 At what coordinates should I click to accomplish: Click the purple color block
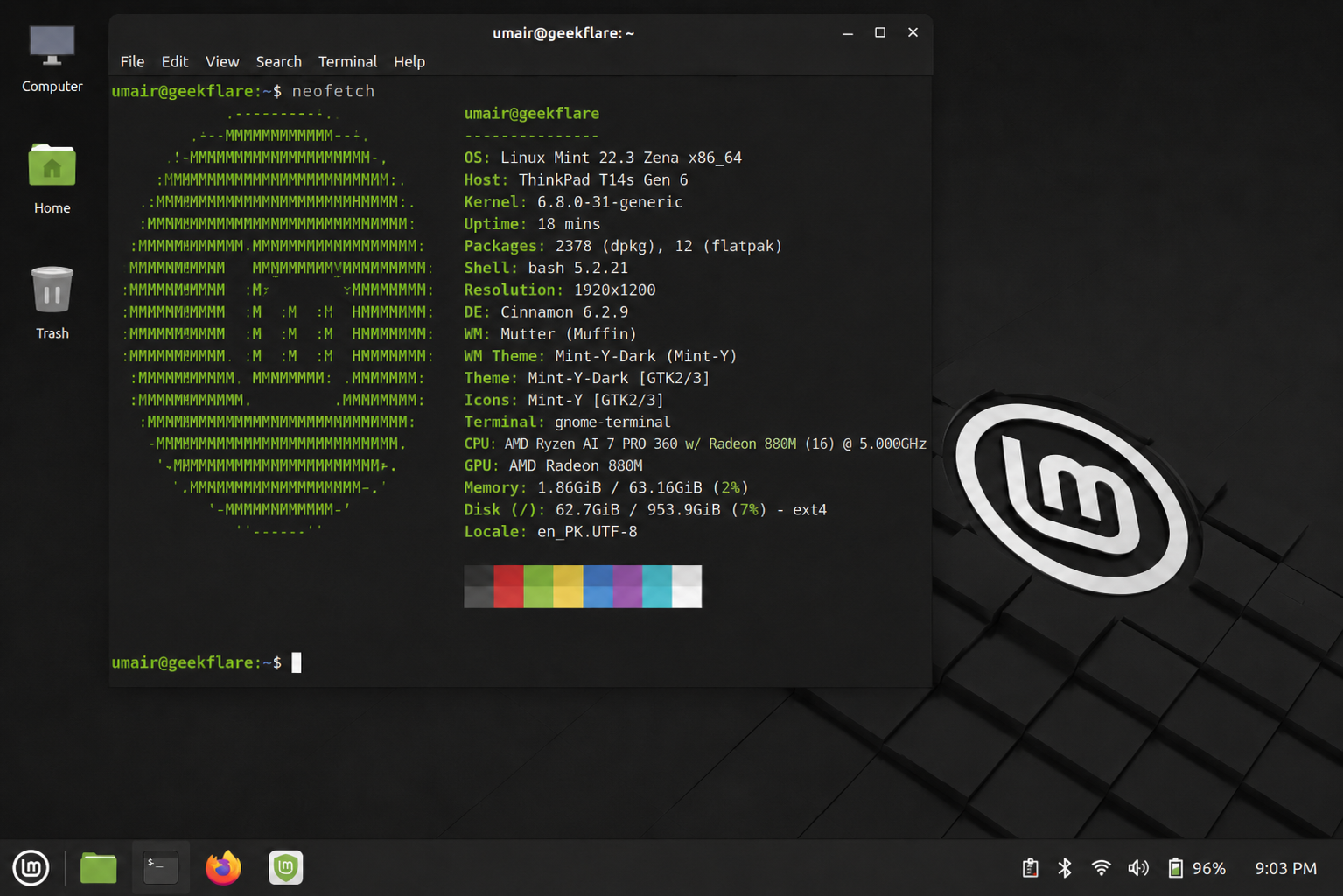627,586
